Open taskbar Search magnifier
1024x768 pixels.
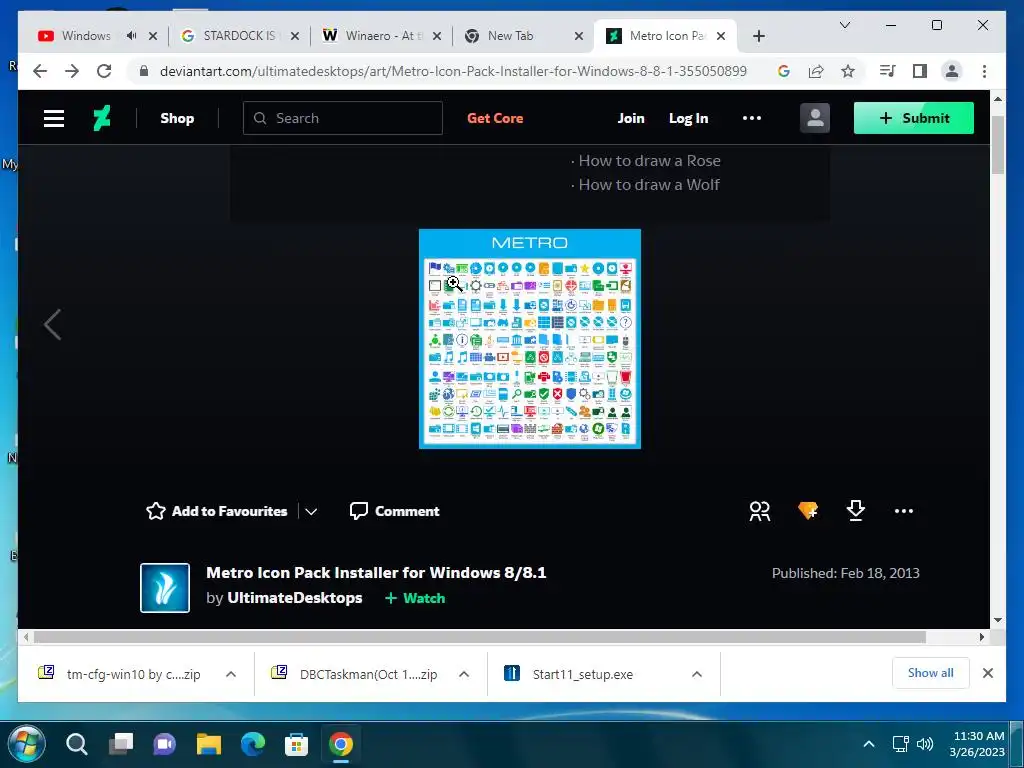(76, 743)
